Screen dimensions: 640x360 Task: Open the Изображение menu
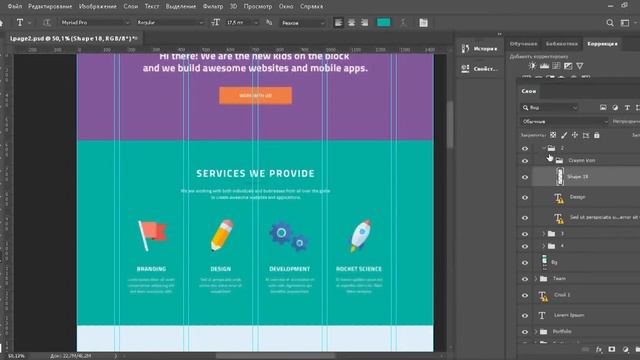click(98, 6)
